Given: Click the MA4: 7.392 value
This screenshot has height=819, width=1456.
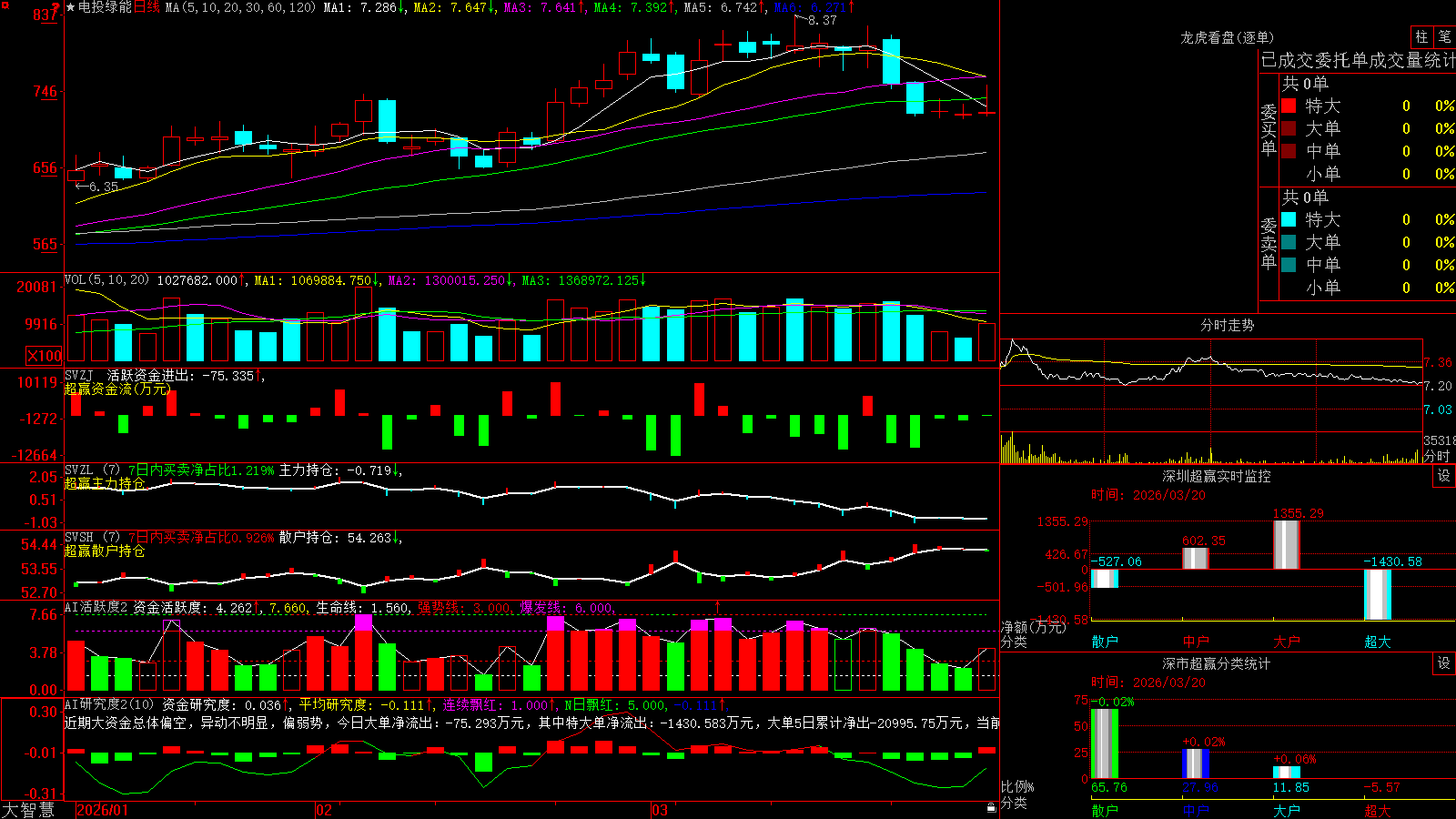Looking at the screenshot, I should (x=631, y=7).
